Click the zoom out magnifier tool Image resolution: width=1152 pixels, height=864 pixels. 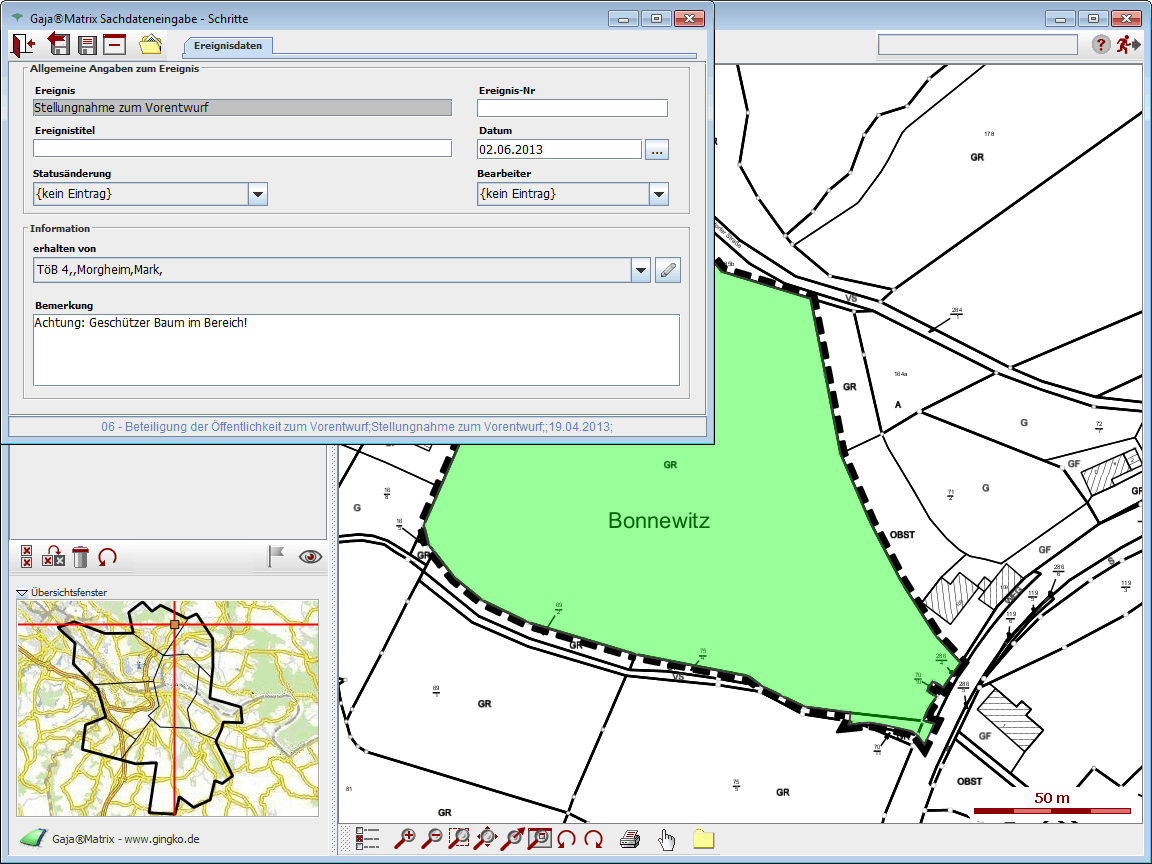coord(432,839)
